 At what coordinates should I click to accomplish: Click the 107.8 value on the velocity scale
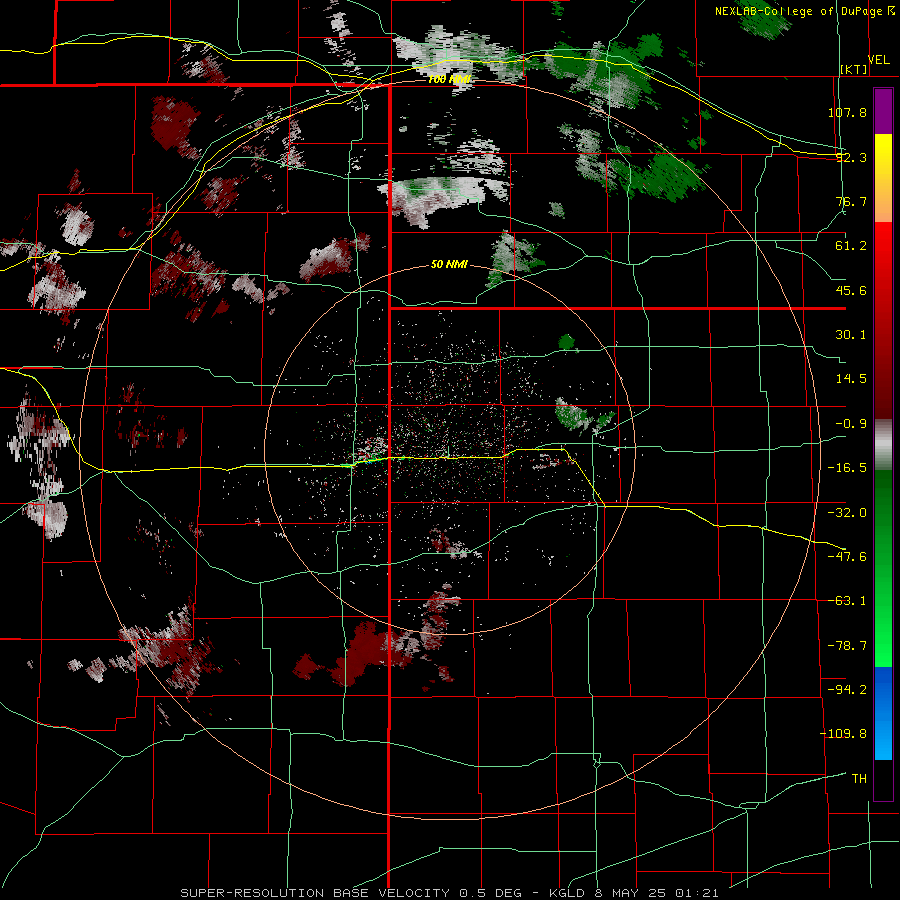(847, 112)
